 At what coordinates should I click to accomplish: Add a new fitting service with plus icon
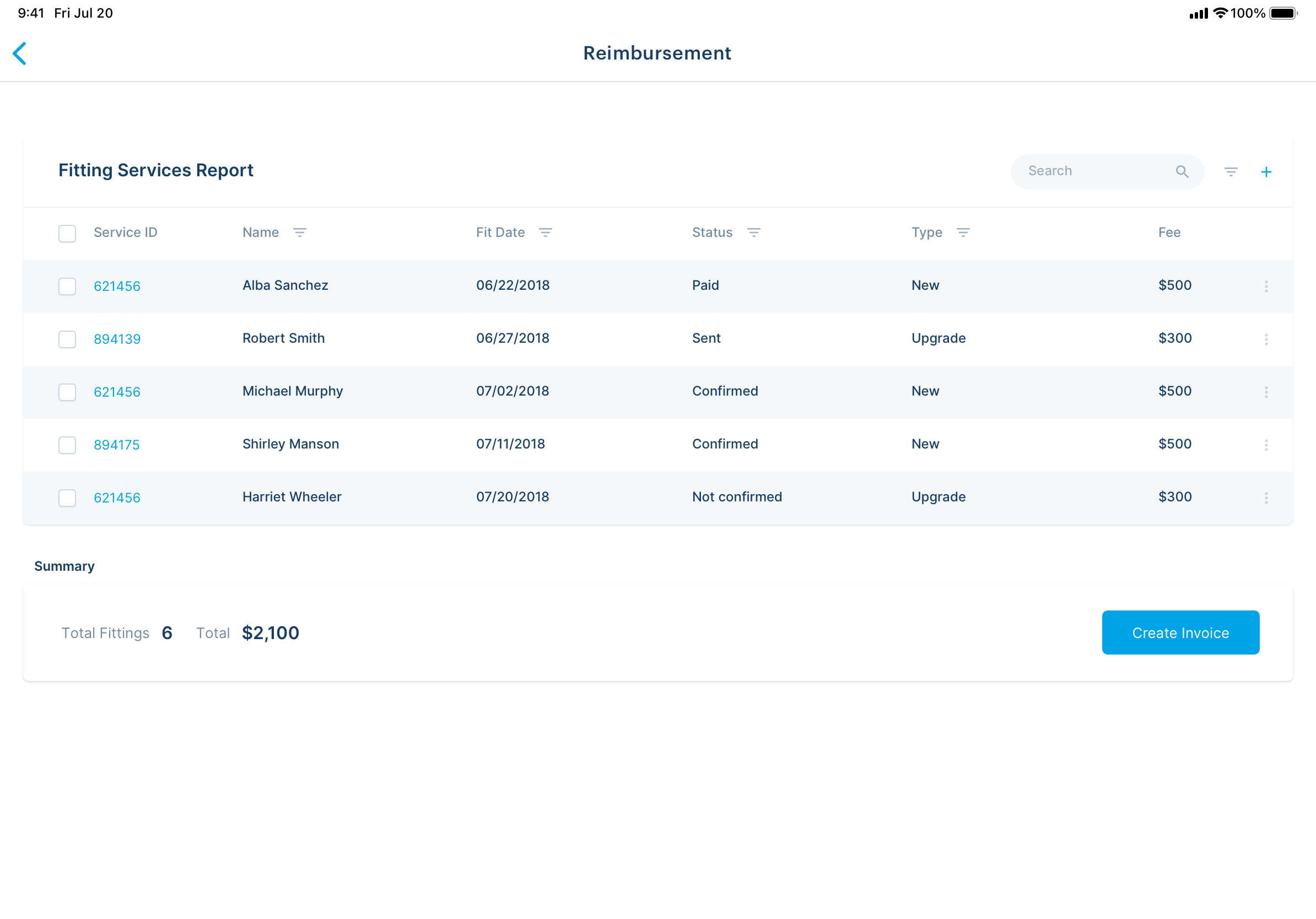click(x=1266, y=171)
